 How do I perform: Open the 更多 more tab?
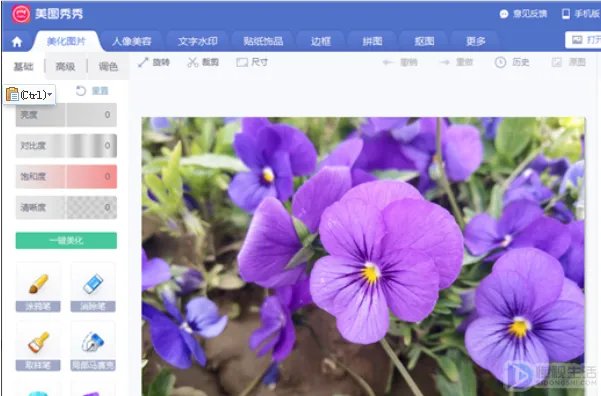click(x=476, y=41)
